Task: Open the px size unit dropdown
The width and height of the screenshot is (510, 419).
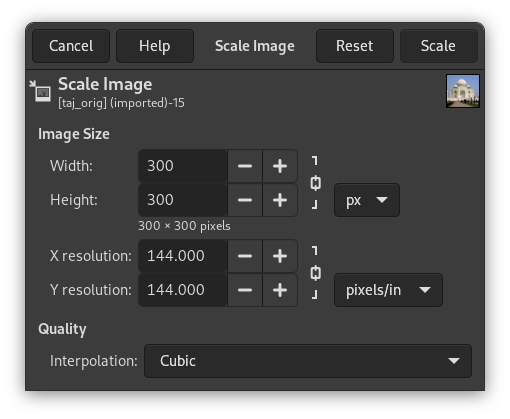Action: [367, 200]
